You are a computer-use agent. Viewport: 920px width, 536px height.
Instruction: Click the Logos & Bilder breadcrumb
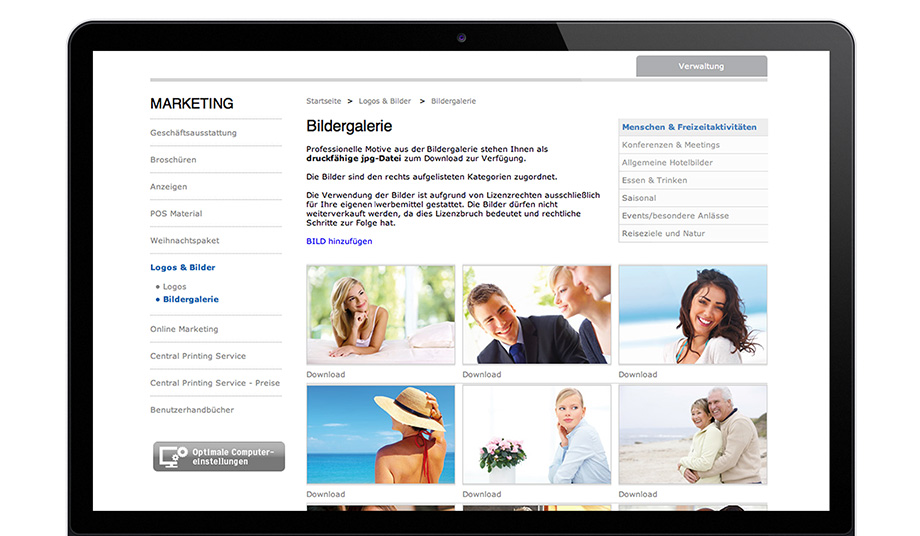[385, 101]
